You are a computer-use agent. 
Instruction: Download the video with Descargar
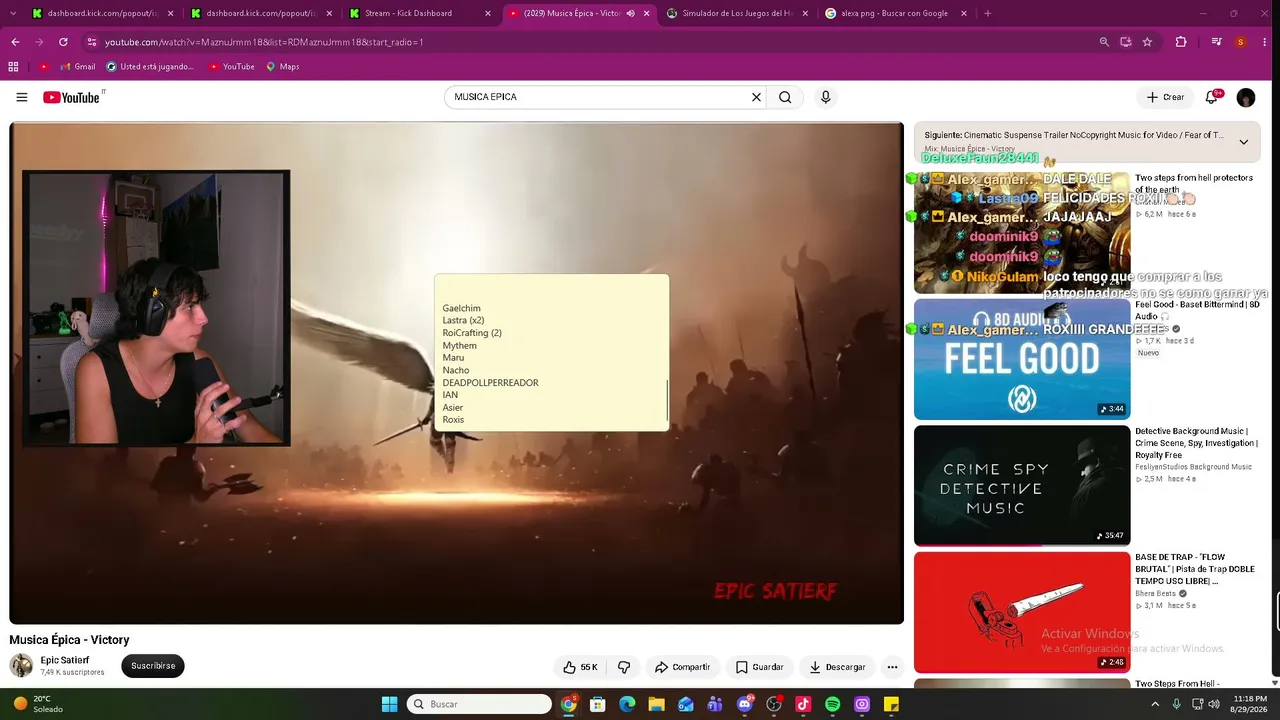(x=838, y=667)
